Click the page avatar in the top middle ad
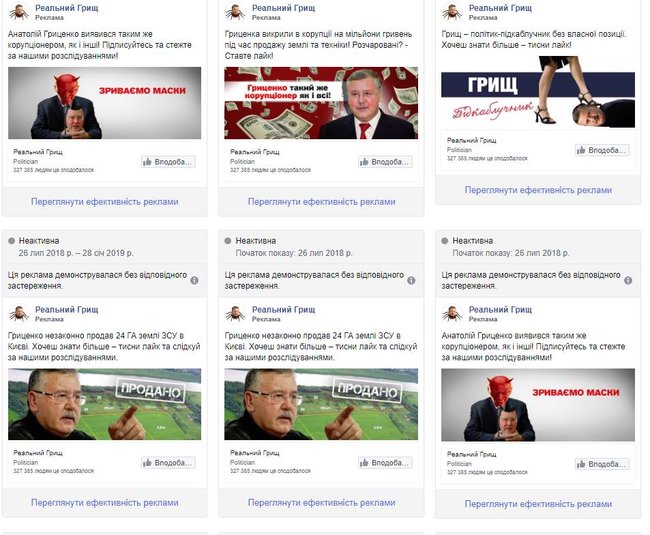Viewport: 650px width, 535px height. [235, 12]
